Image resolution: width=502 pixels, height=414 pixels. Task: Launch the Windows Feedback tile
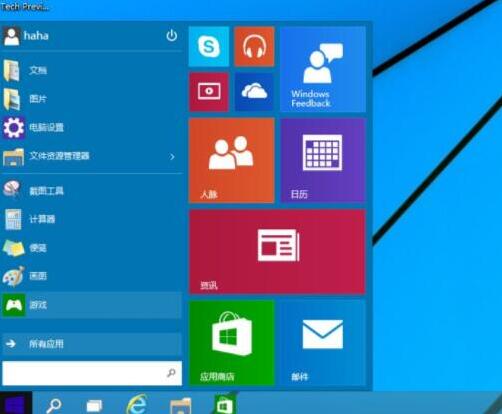[x=323, y=69]
